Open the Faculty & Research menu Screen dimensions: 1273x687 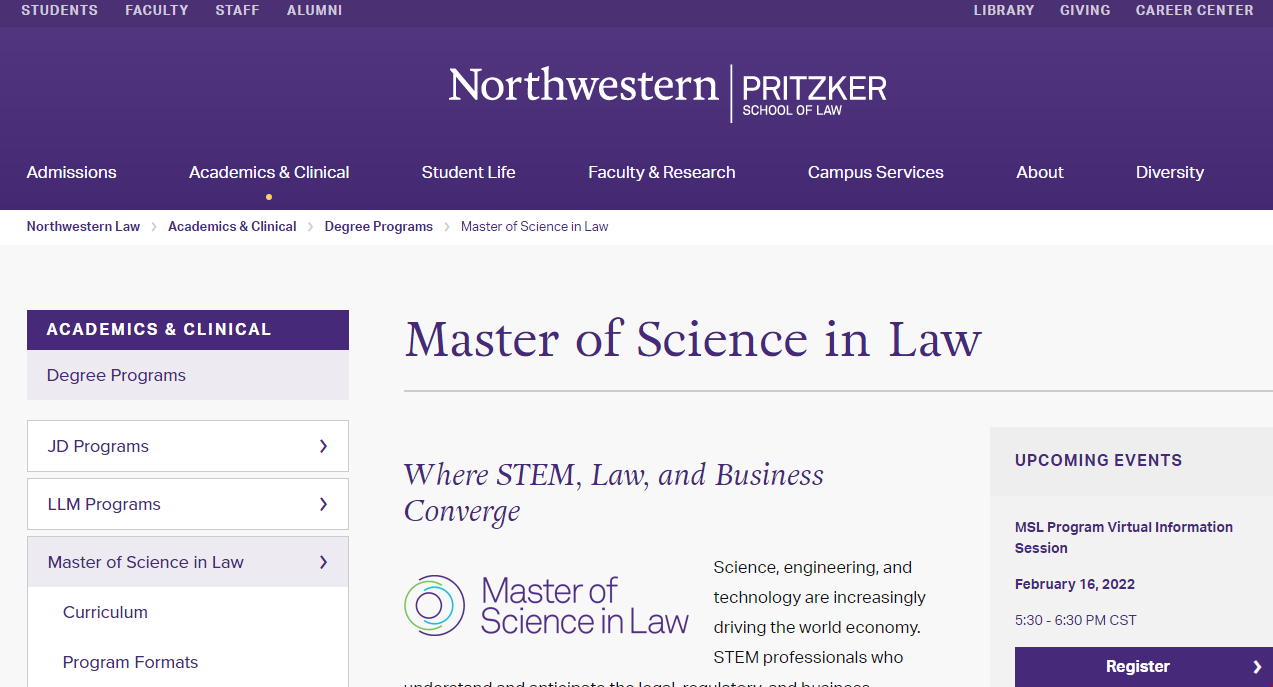662,172
